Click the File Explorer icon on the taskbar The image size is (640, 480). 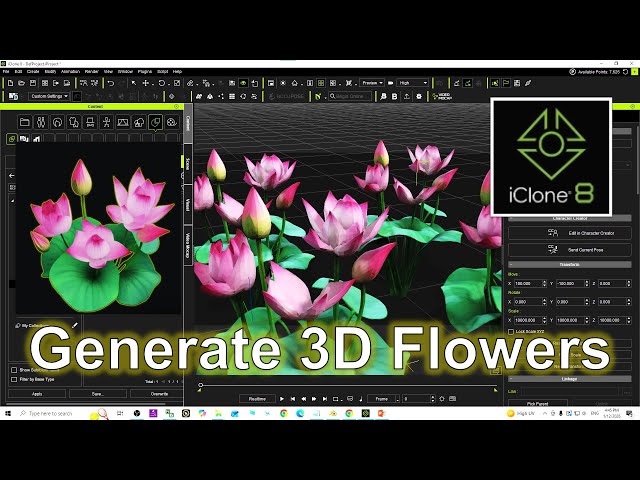(x=218, y=413)
